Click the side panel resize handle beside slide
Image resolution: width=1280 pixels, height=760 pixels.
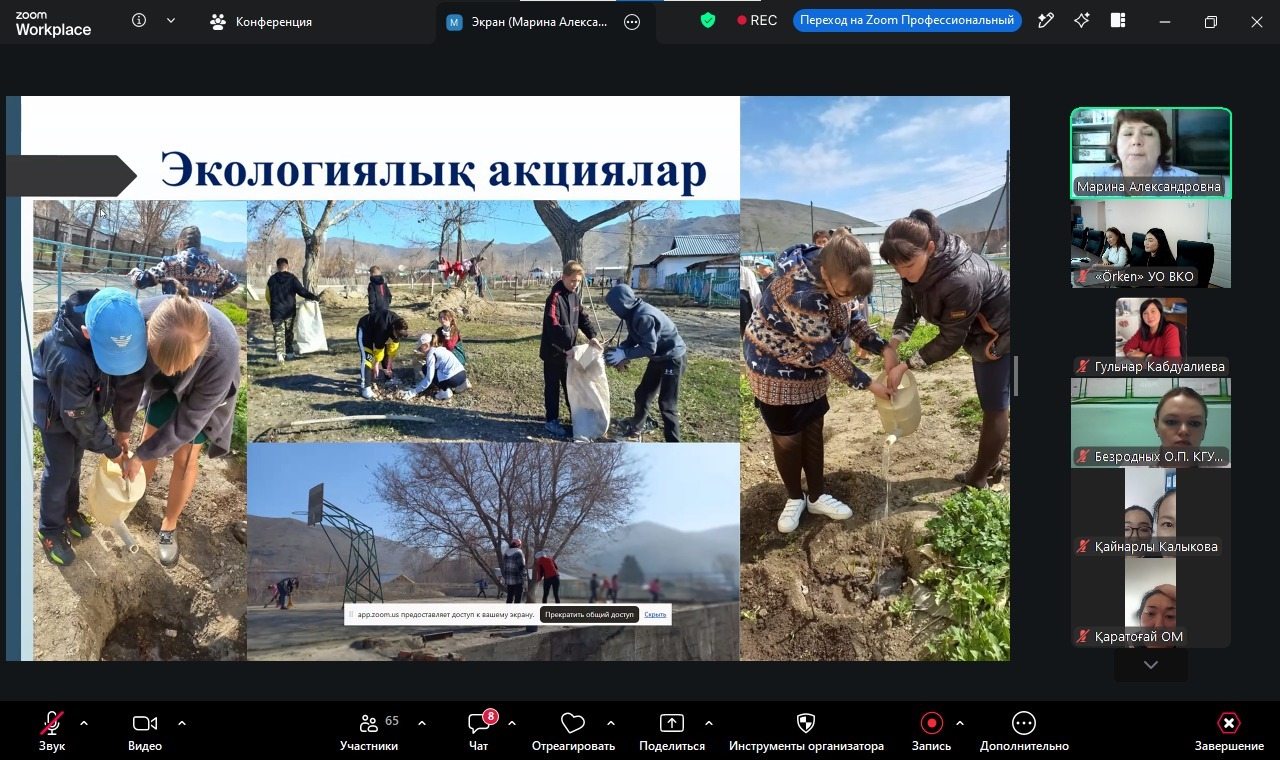1016,377
